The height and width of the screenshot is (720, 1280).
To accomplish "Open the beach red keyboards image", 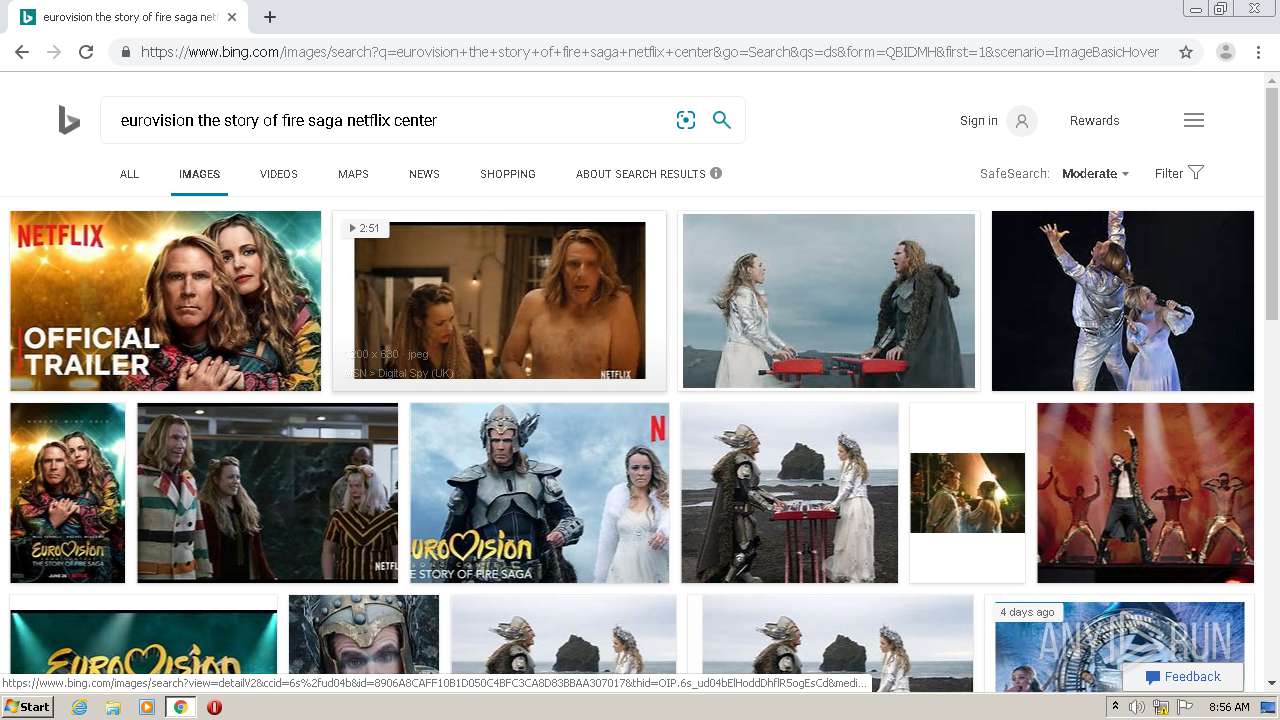I will tap(789, 493).
